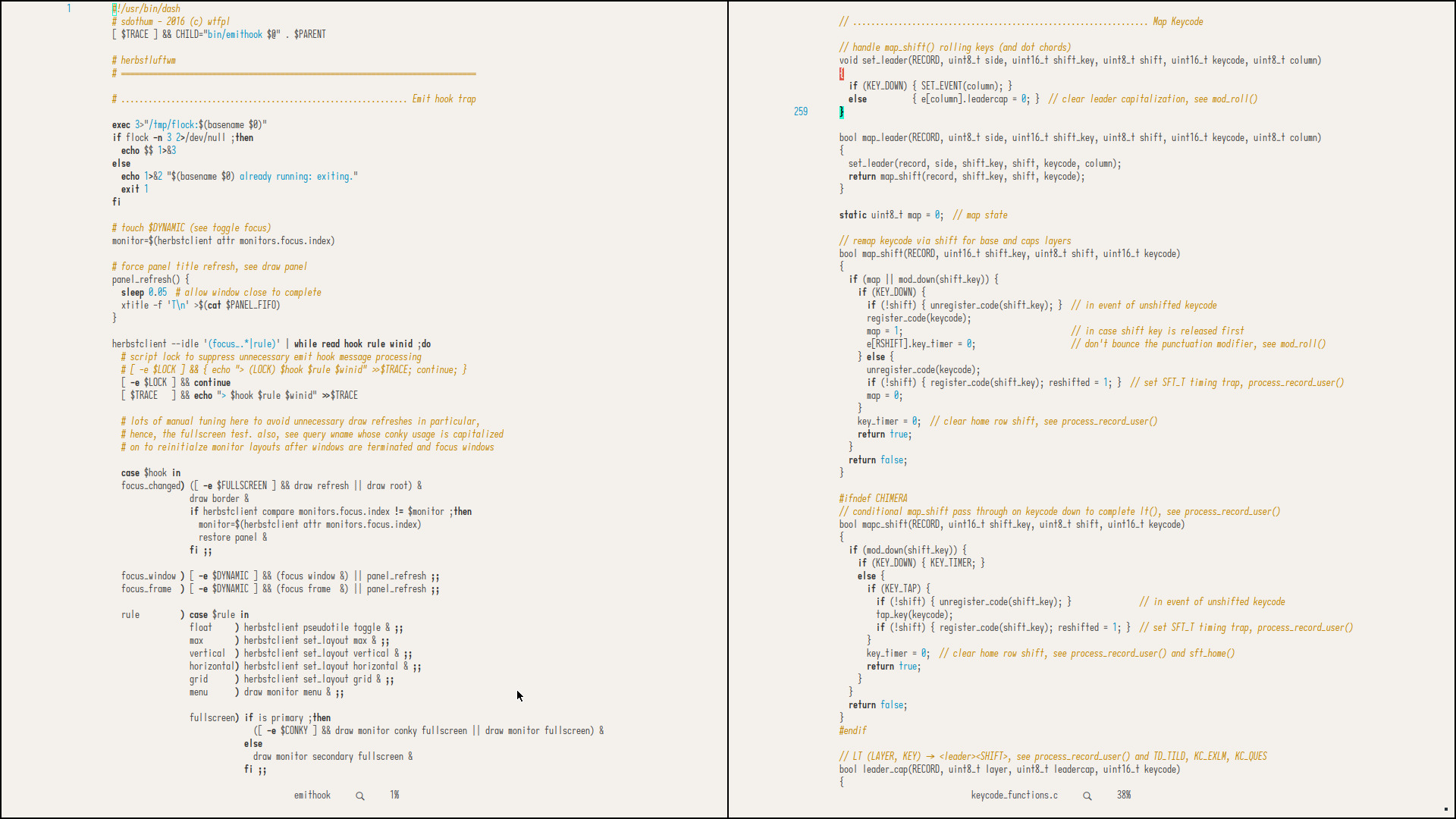Click the 'float ) herbstclient pseudotile toggle' line
Viewport: 1456px width, 819px height.
pos(297,627)
